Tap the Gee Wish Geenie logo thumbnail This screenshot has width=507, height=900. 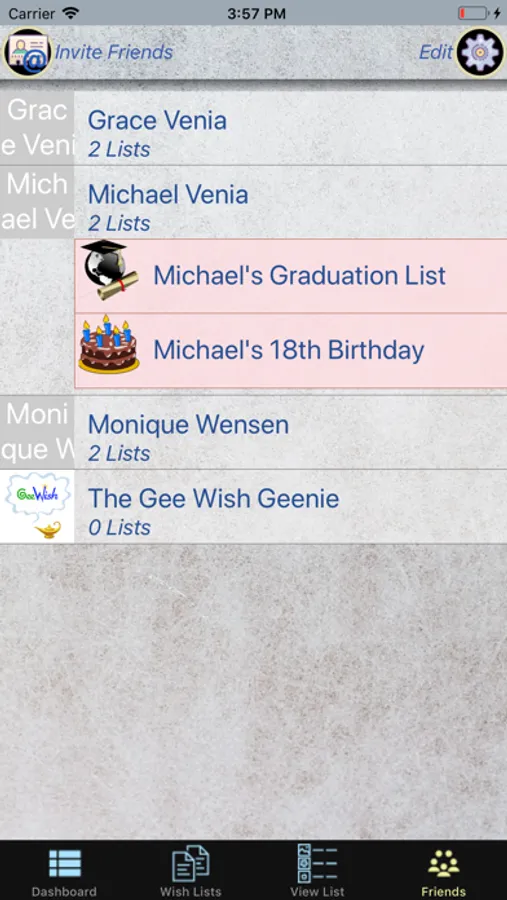(37, 507)
